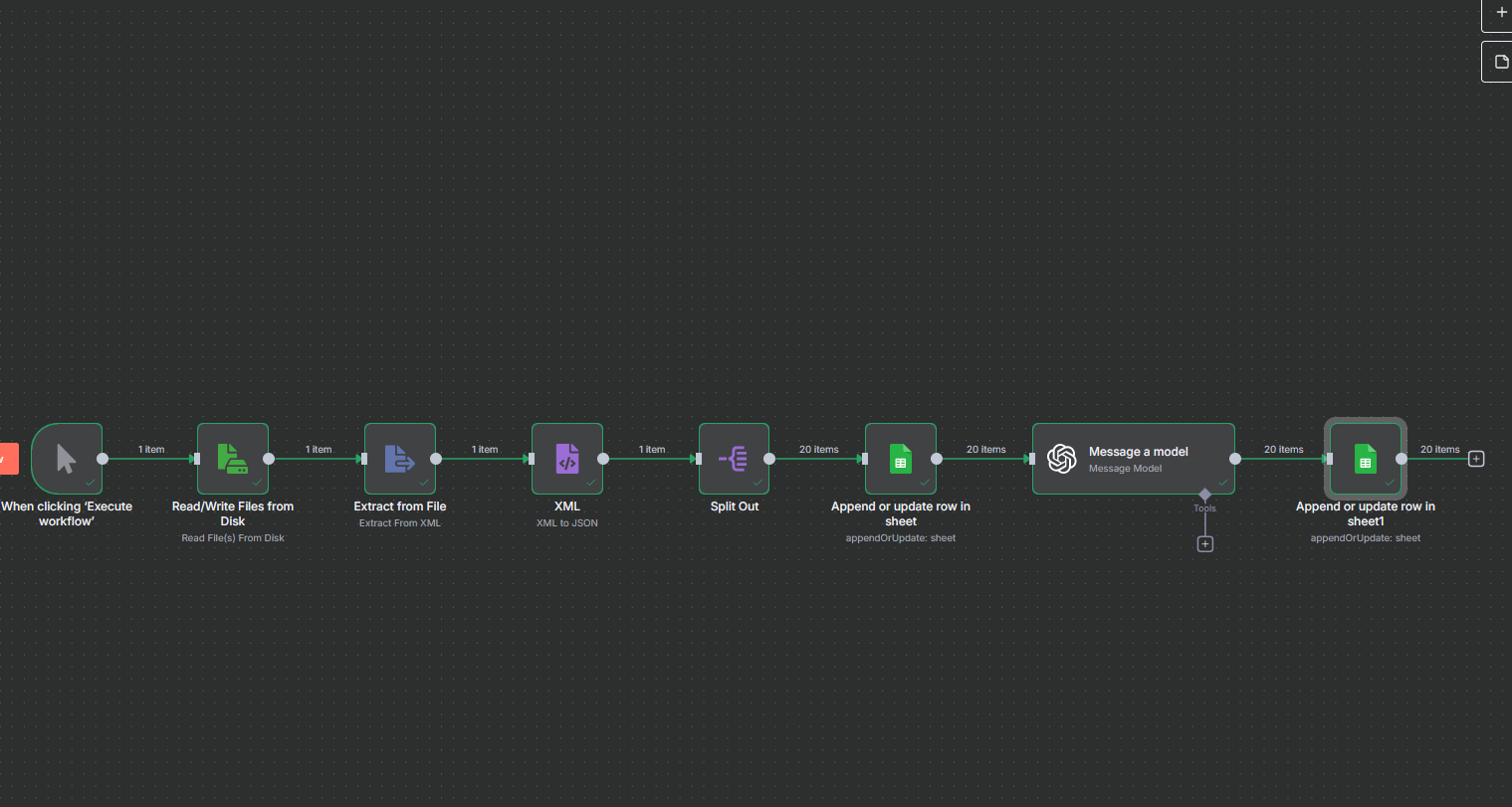Click the orange trigger tab at left edge
Screen dimensions: 1512x807
tap(9, 459)
